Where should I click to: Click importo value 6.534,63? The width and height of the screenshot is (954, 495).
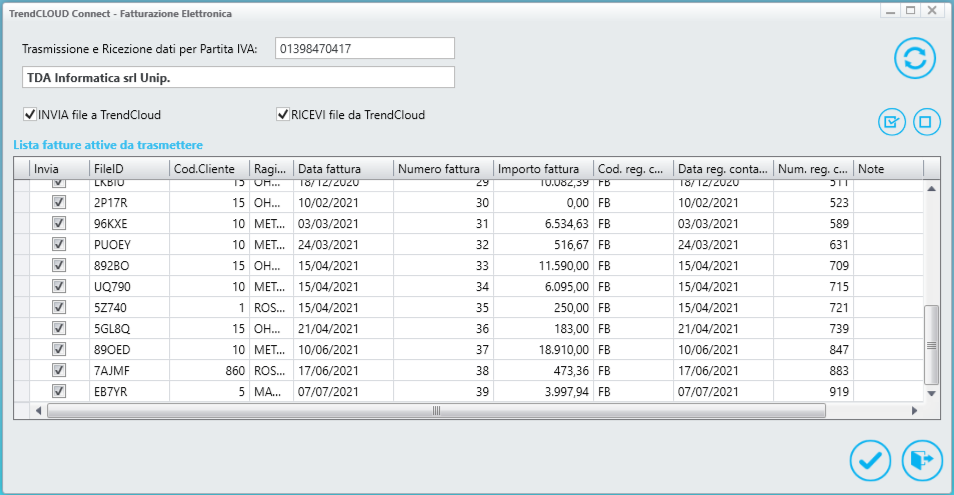coord(566,224)
